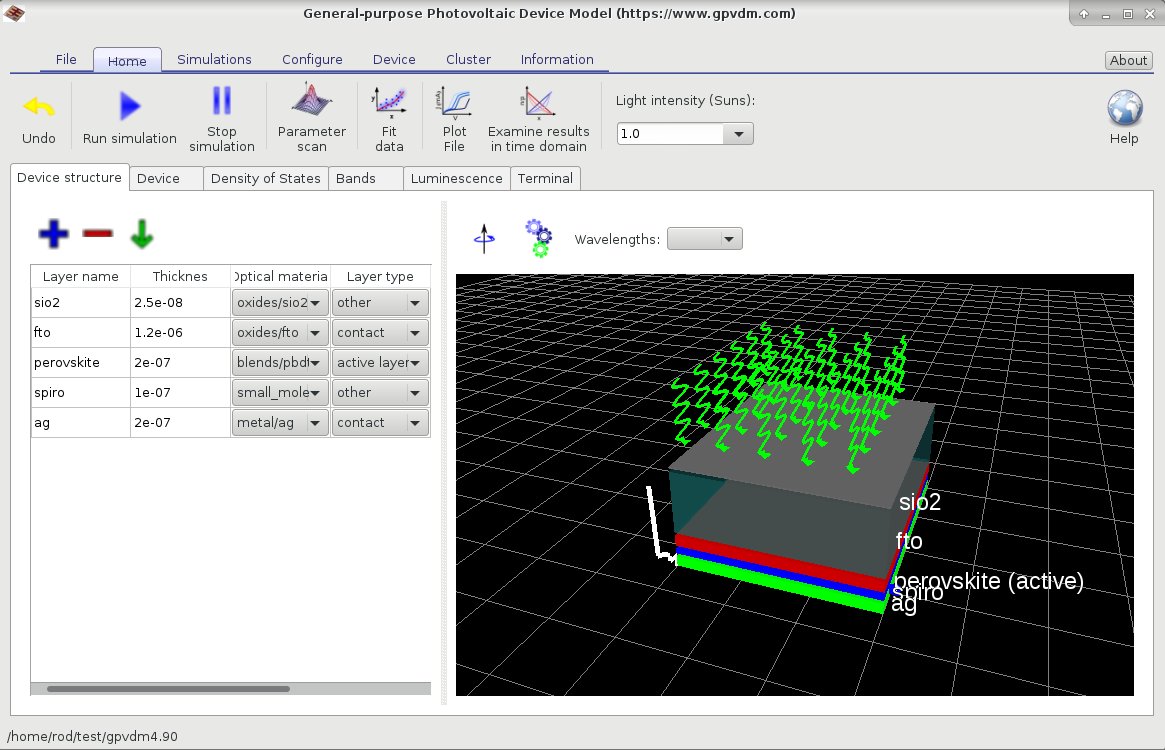The image size is (1165, 750).
Task: Move a layer down with the green arrow
Action: click(x=141, y=233)
